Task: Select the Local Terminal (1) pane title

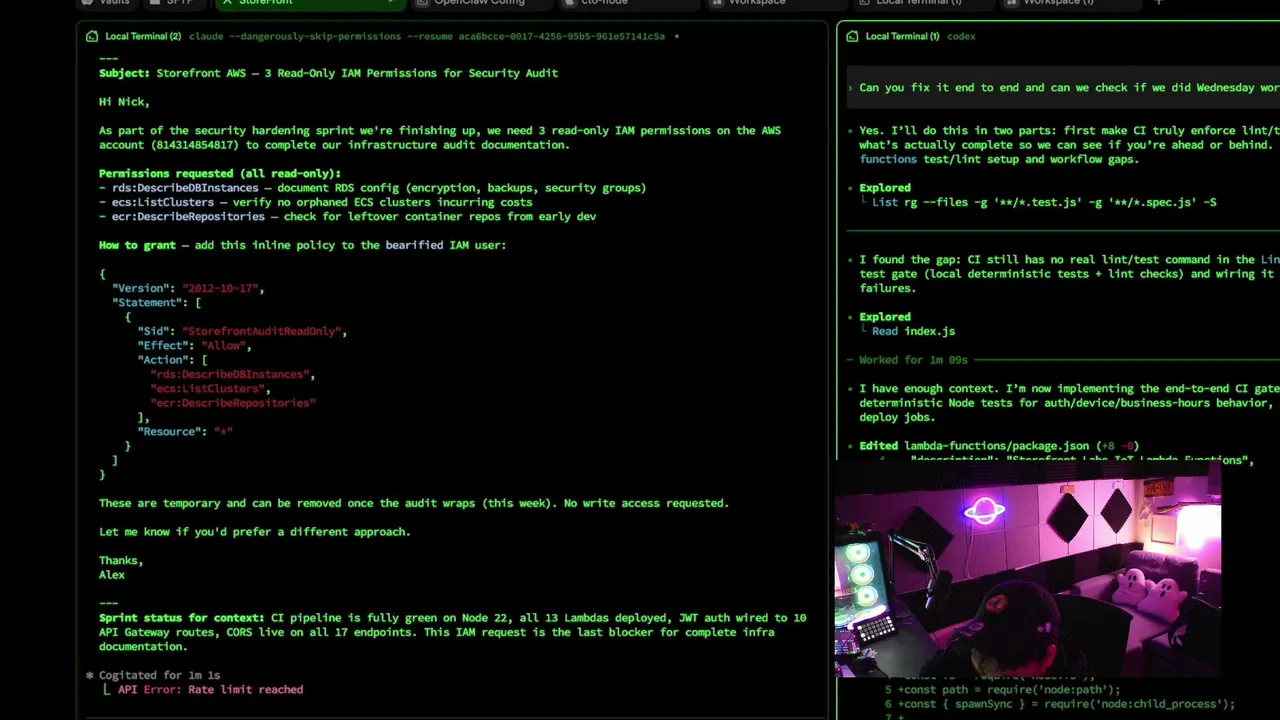Action: coord(902,36)
